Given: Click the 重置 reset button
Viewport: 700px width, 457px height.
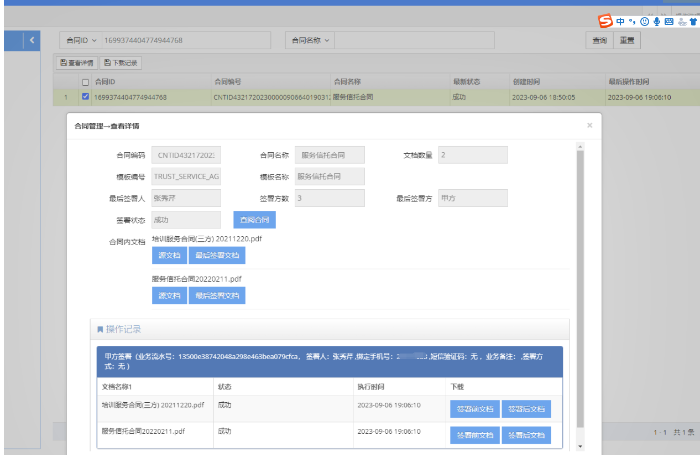Looking at the screenshot, I should coord(627,40).
